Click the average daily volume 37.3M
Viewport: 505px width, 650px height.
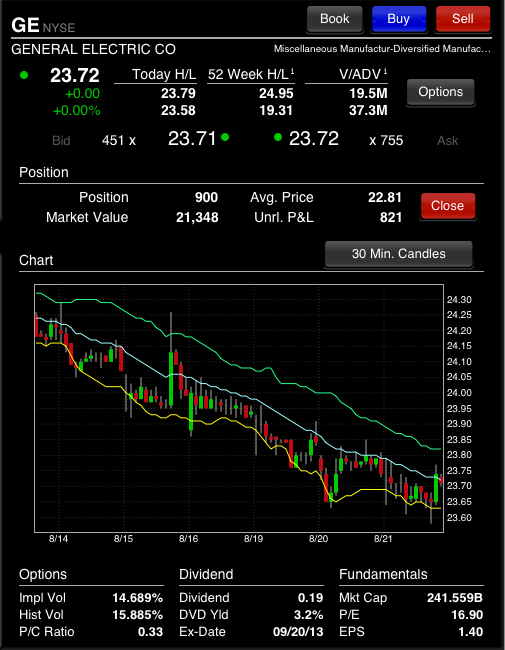click(x=368, y=110)
